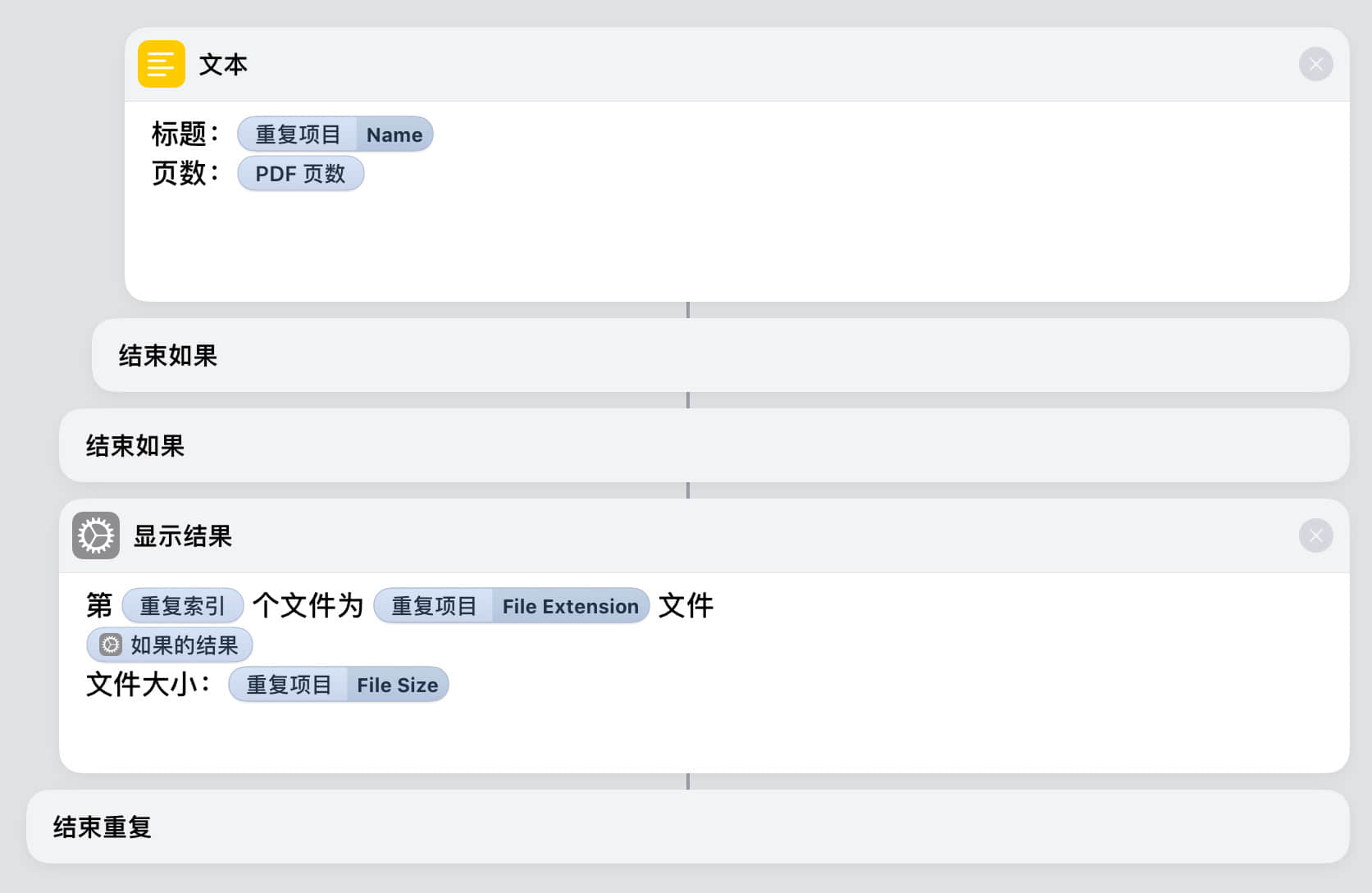Click 重复项目 in the 标题 line

click(x=298, y=134)
